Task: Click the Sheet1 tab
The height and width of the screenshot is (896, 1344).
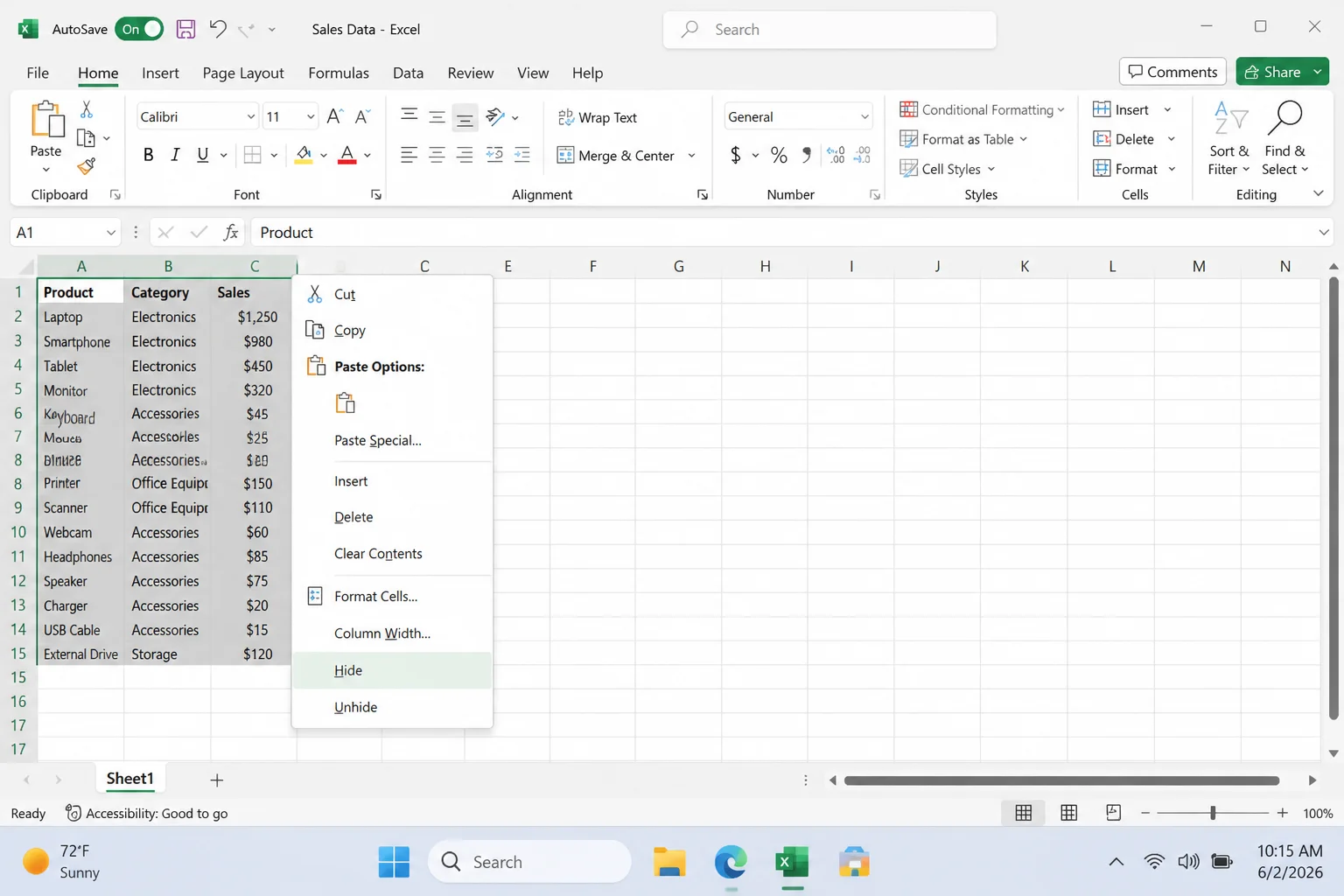Action: click(x=129, y=779)
